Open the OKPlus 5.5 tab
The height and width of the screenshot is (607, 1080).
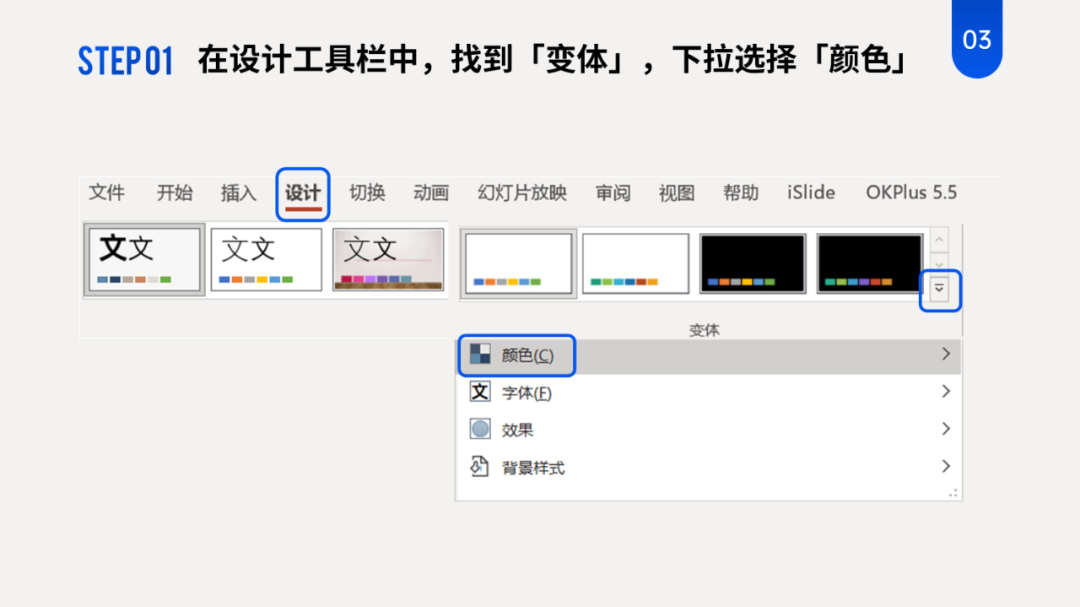tap(911, 193)
